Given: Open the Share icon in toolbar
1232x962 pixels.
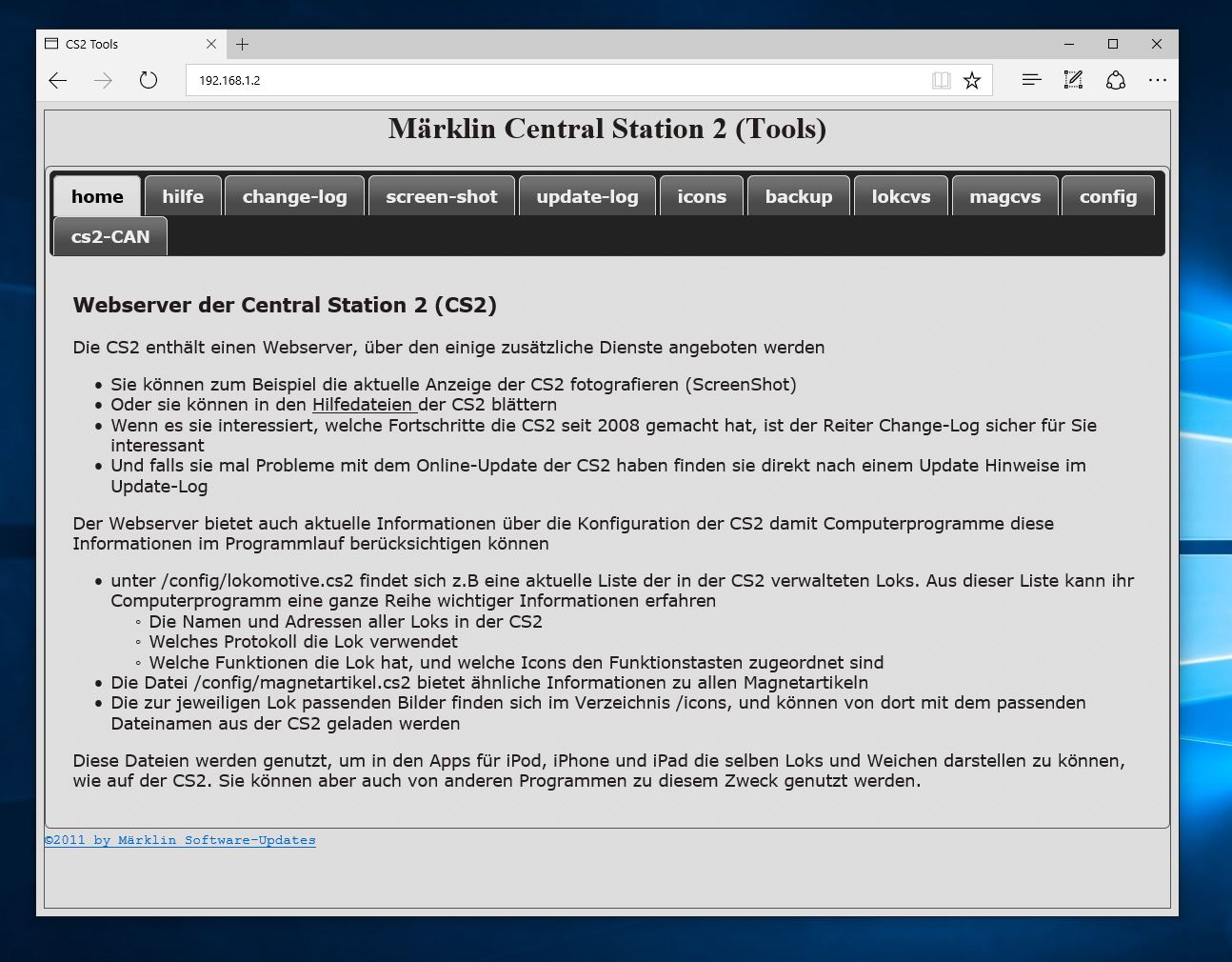Looking at the screenshot, I should [1116, 80].
